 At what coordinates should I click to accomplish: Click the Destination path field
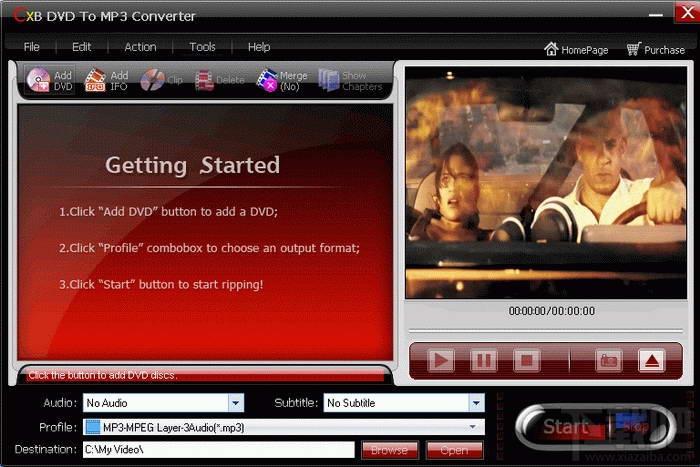tap(219, 450)
